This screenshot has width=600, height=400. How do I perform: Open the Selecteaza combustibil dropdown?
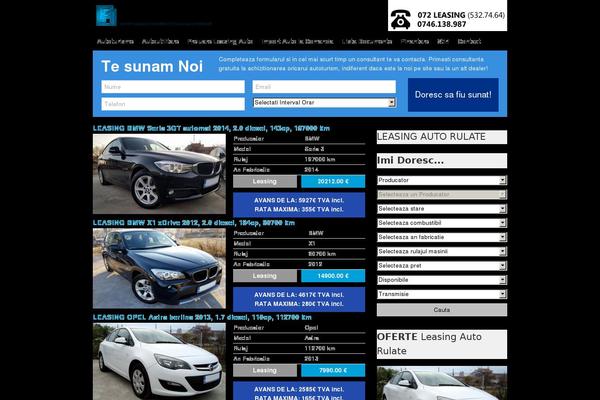point(442,223)
